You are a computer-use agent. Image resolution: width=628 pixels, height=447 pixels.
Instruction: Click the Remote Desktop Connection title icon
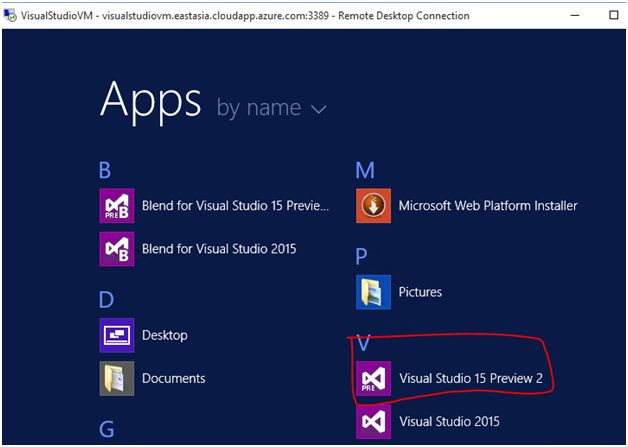(x=10, y=15)
